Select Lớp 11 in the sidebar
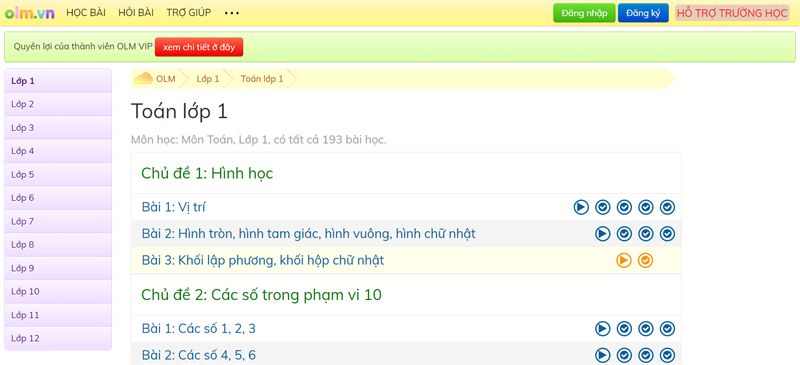The image size is (800, 365). 58,315
